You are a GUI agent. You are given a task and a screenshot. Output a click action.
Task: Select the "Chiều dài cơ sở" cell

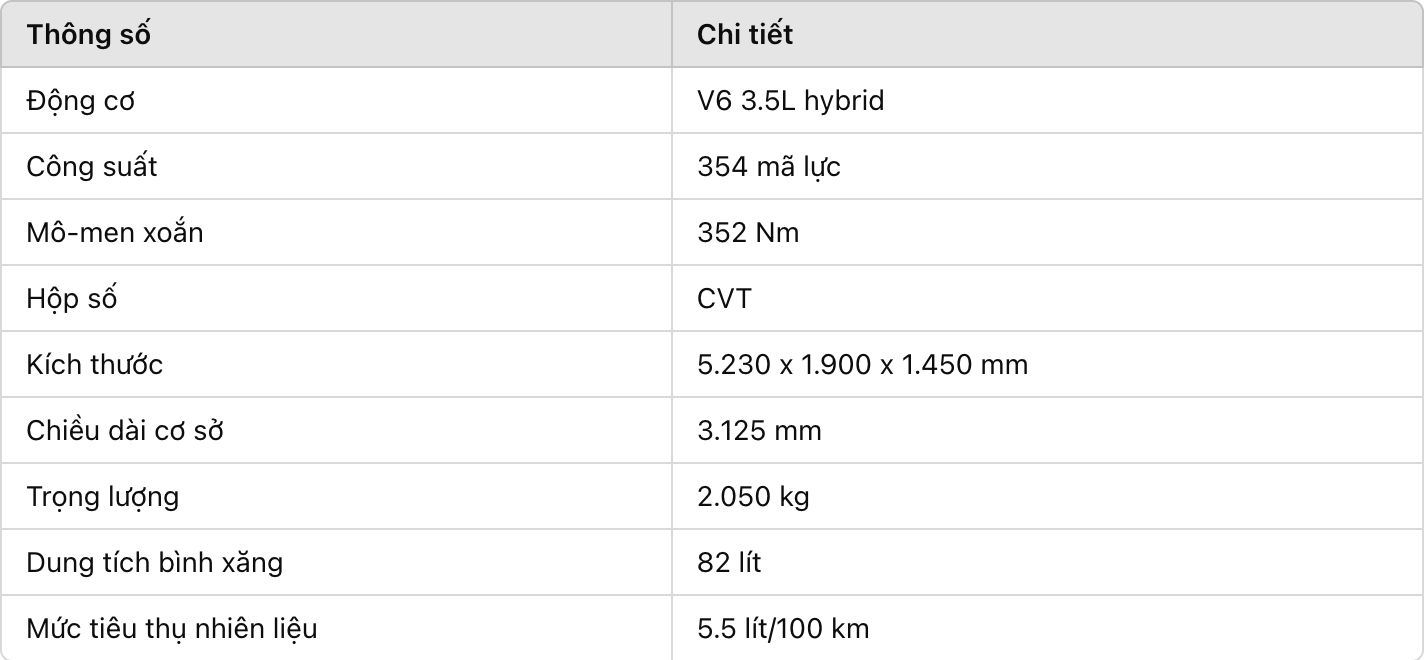(x=125, y=431)
